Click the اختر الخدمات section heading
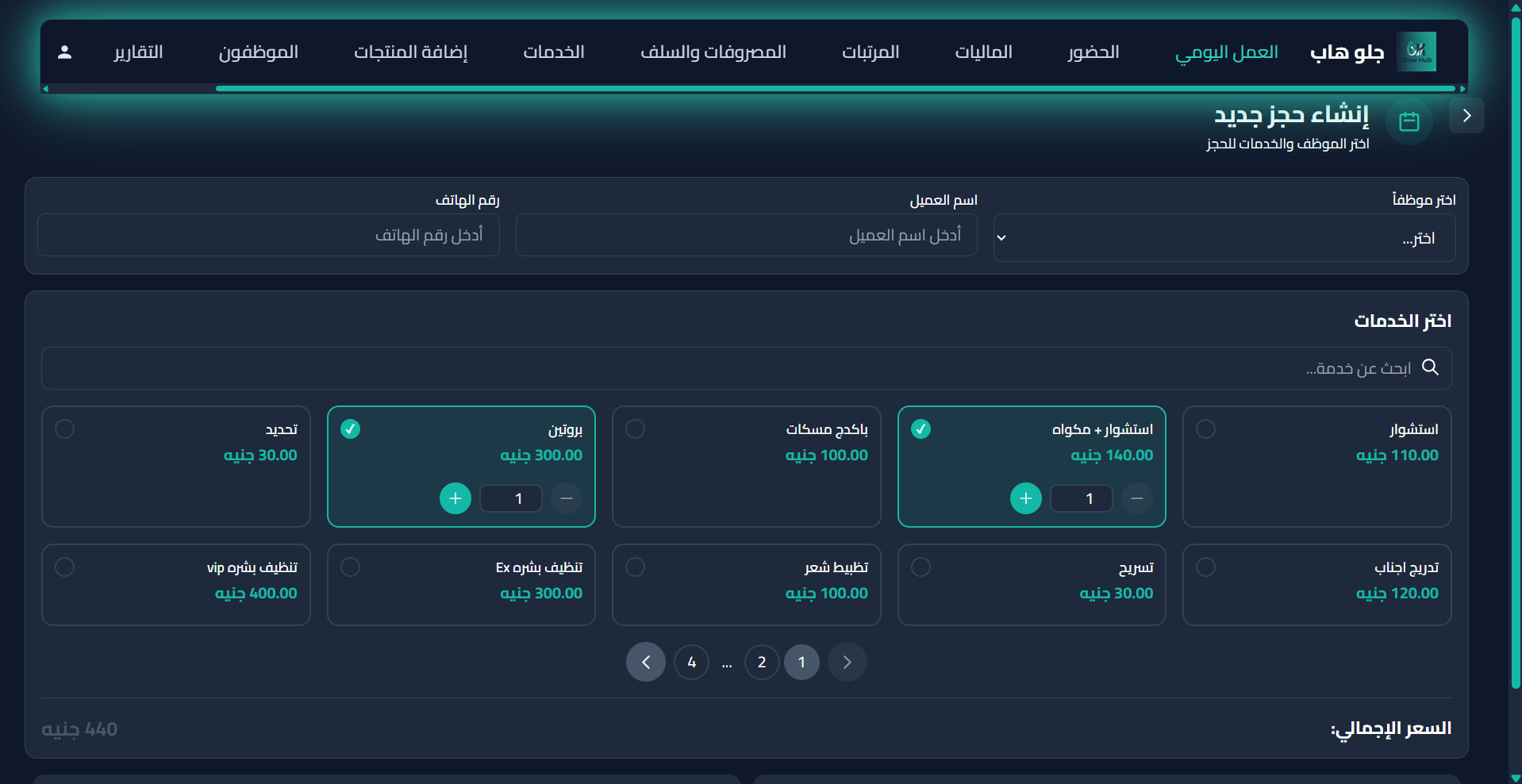 coord(1402,321)
